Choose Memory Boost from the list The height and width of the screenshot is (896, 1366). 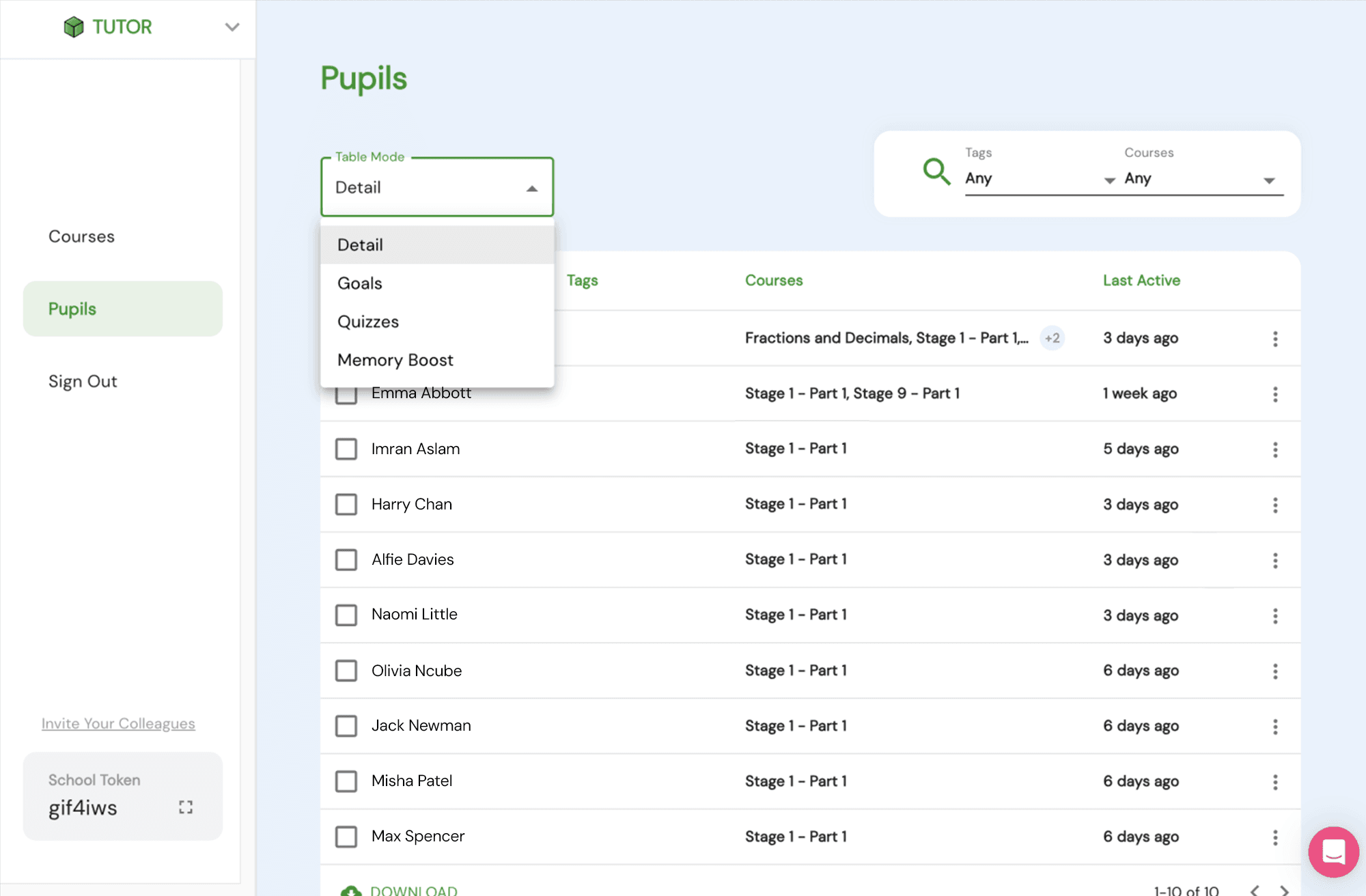coord(395,360)
